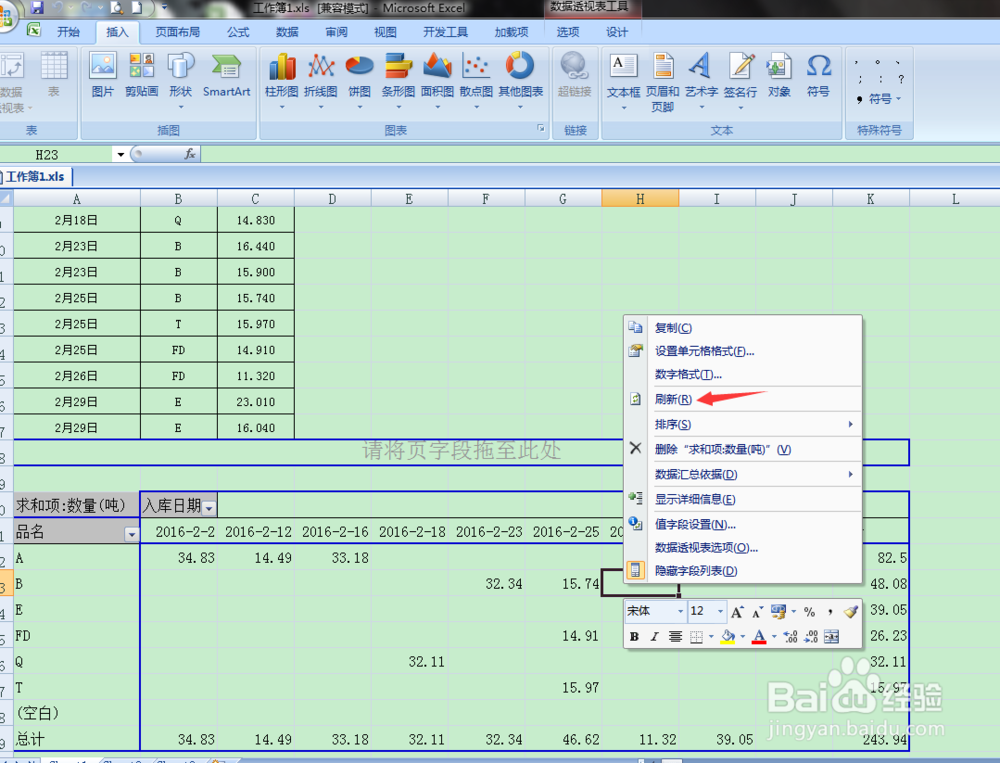The image size is (1000, 763).
Task: Click merge and center icon in mini toolbar
Action: (x=832, y=637)
